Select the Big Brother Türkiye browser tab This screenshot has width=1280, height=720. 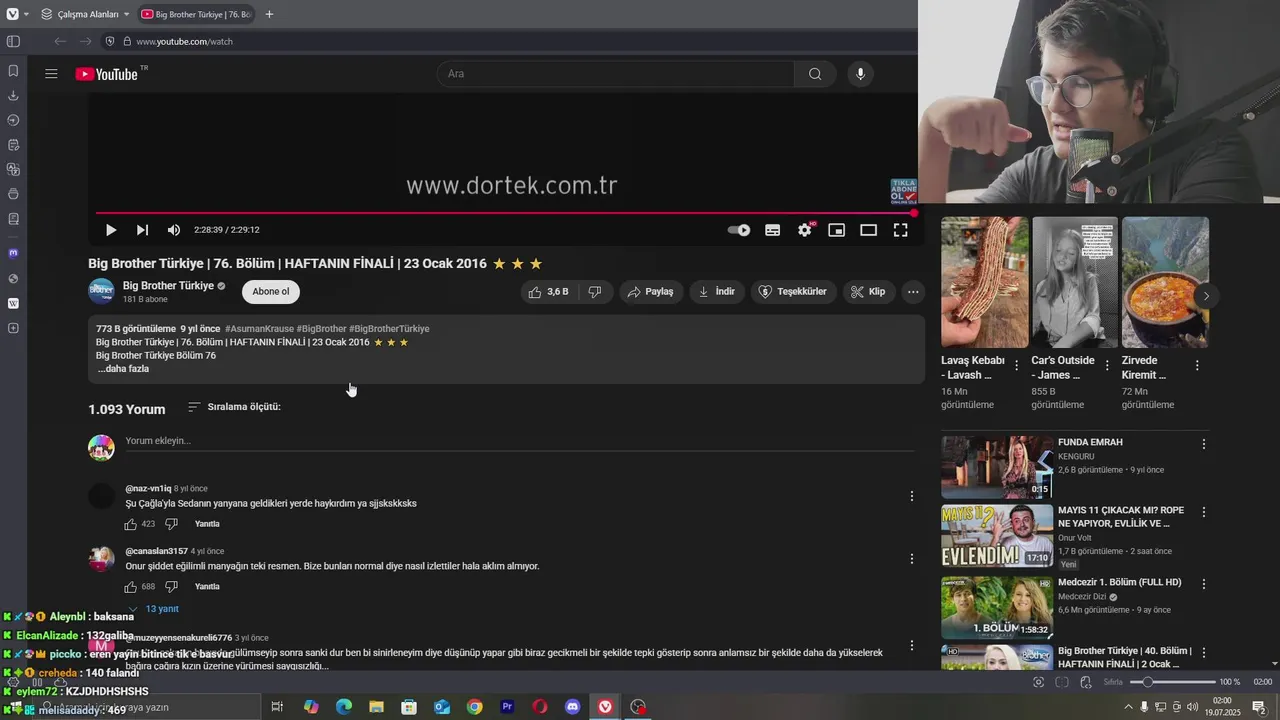tap(196, 14)
